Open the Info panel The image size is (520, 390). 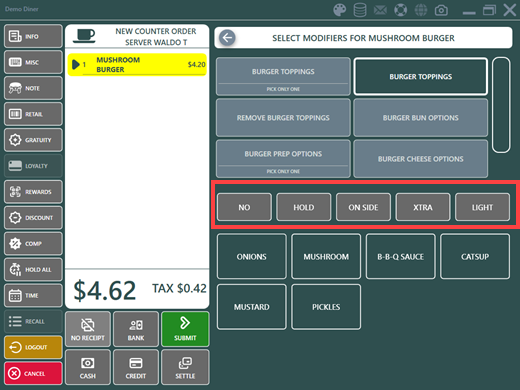coord(33,36)
